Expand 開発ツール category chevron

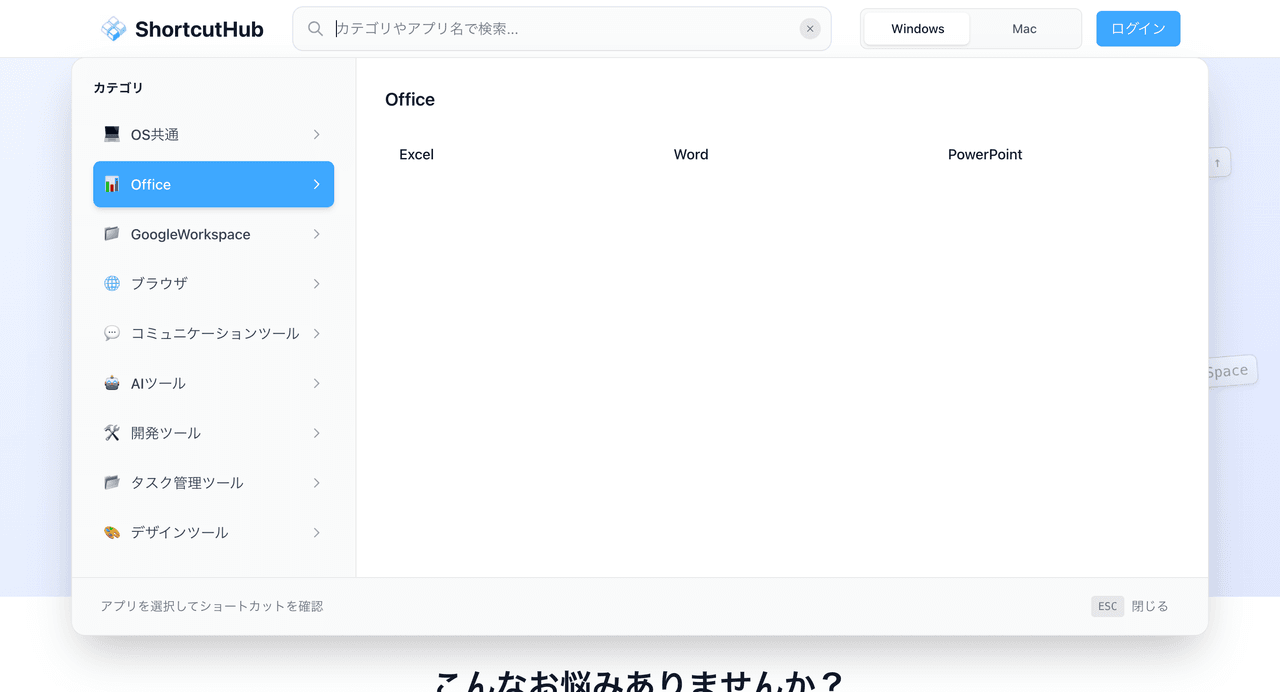pos(316,433)
